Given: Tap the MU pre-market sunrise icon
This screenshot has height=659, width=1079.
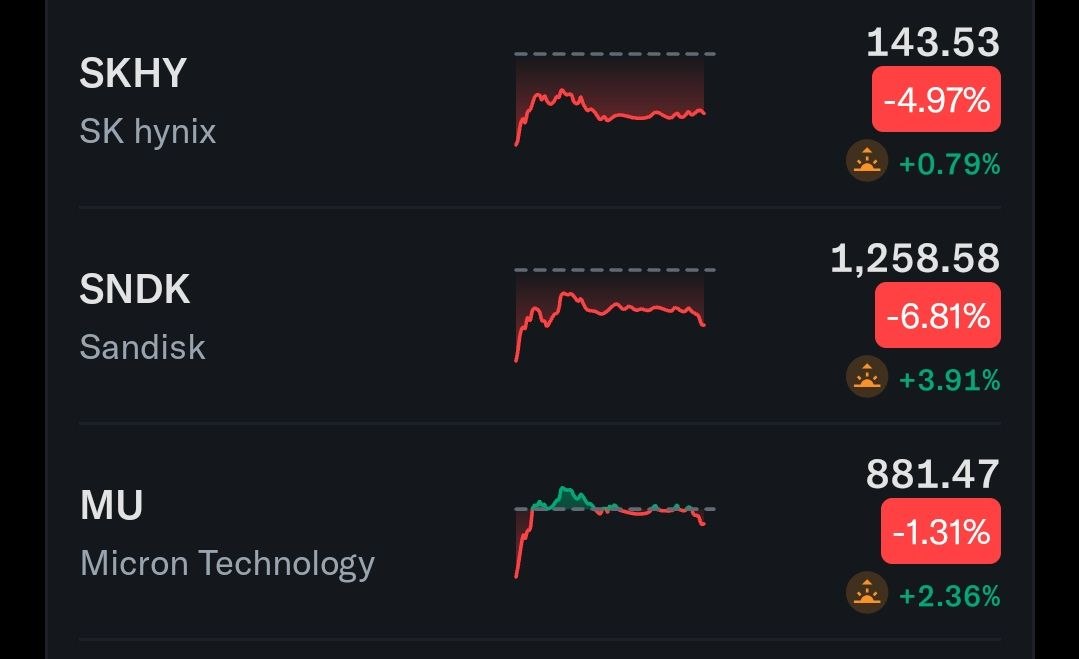Looking at the screenshot, I should [866, 593].
